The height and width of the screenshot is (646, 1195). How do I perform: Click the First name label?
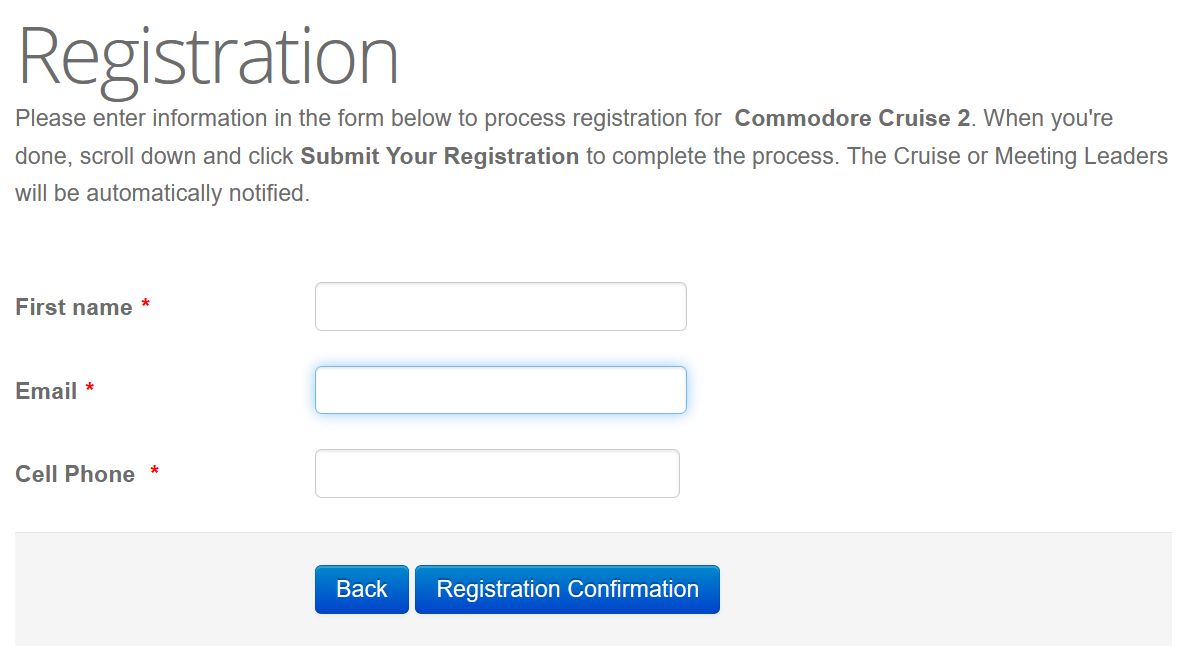[x=74, y=307]
